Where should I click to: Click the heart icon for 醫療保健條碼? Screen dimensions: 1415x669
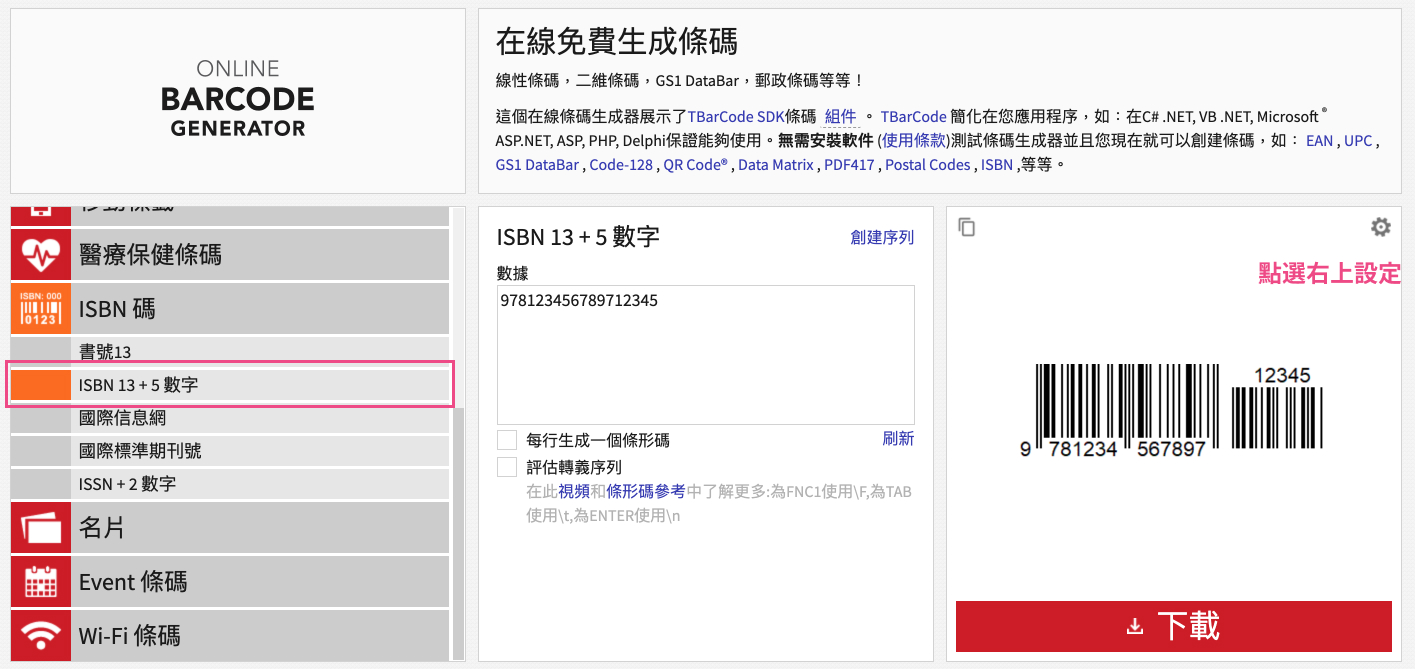point(41,255)
